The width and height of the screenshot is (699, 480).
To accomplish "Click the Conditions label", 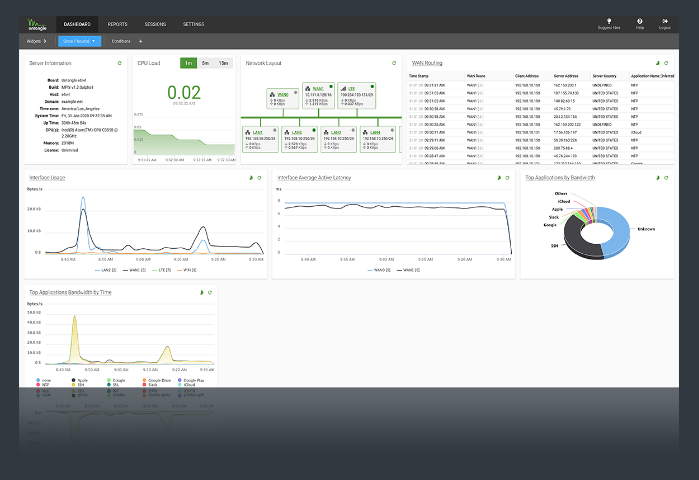I will click(121, 41).
